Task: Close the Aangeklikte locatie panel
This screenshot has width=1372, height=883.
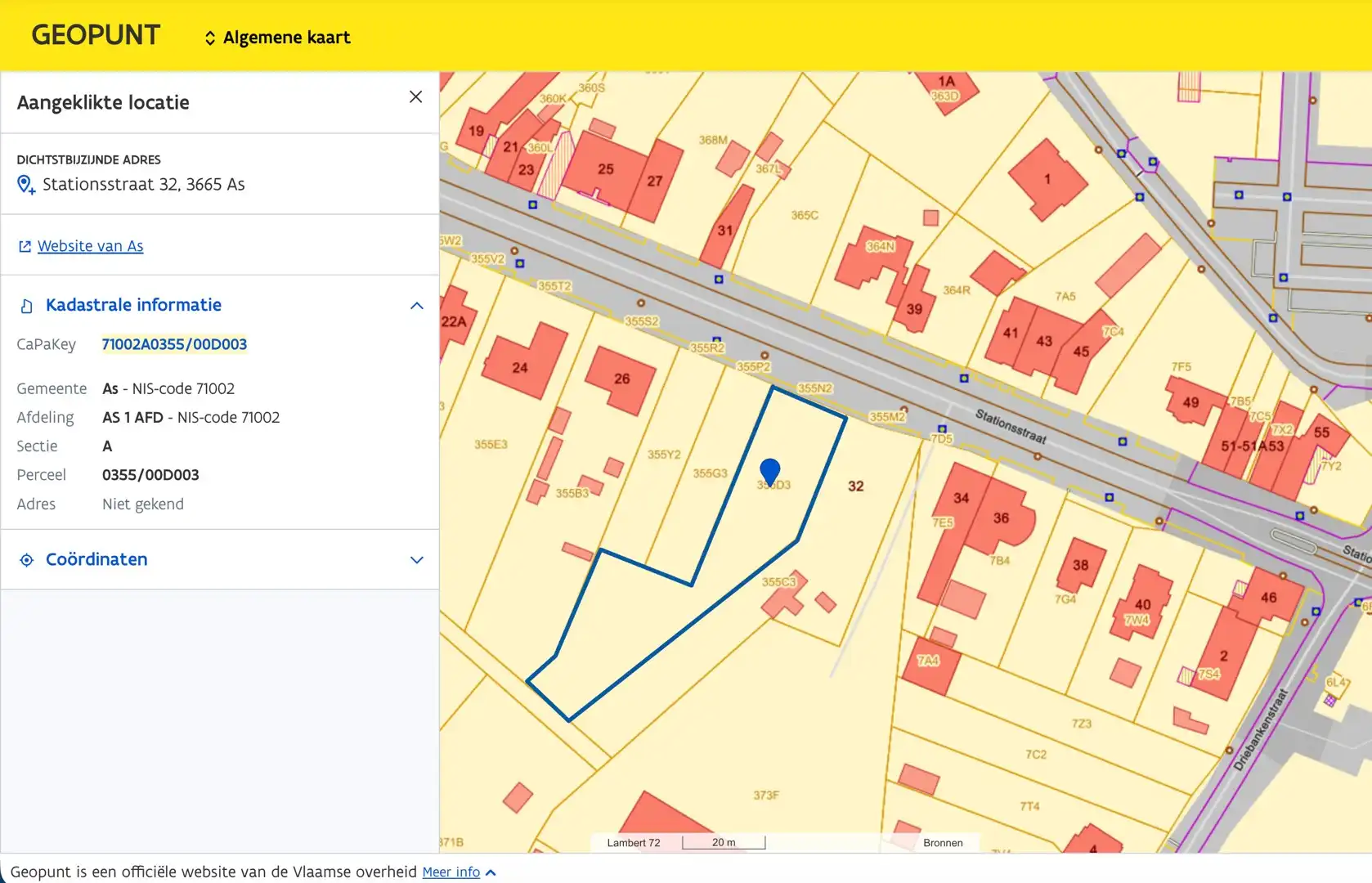Action: pyautogui.click(x=415, y=97)
